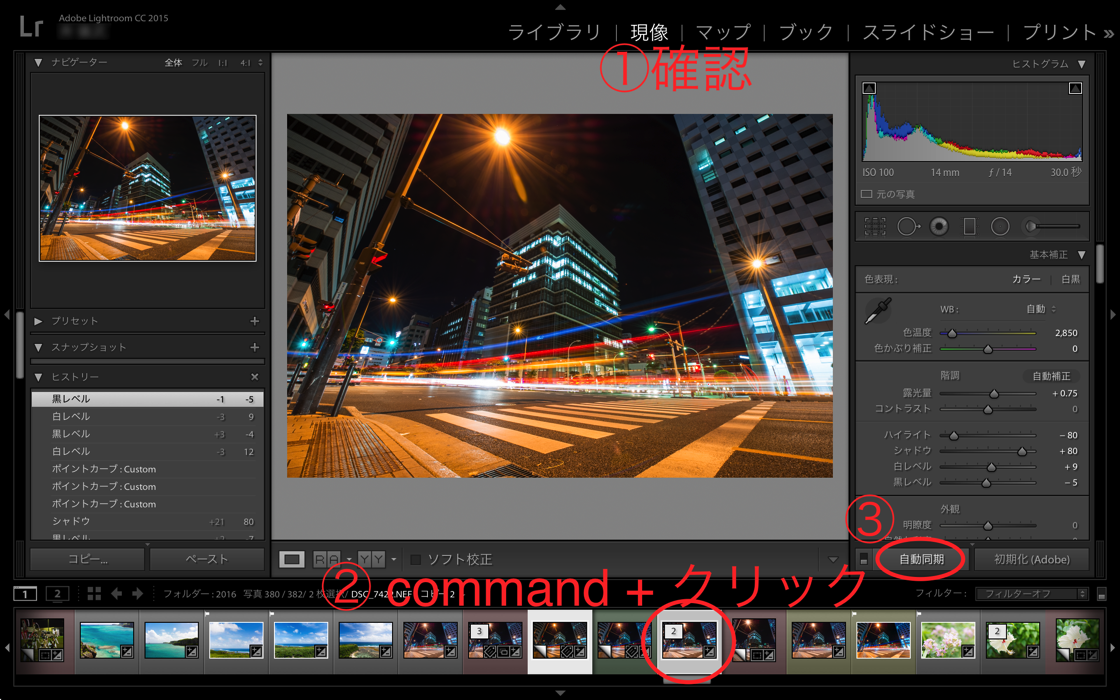
Task: Open the filmstrip grid view icon
Action: point(94,594)
